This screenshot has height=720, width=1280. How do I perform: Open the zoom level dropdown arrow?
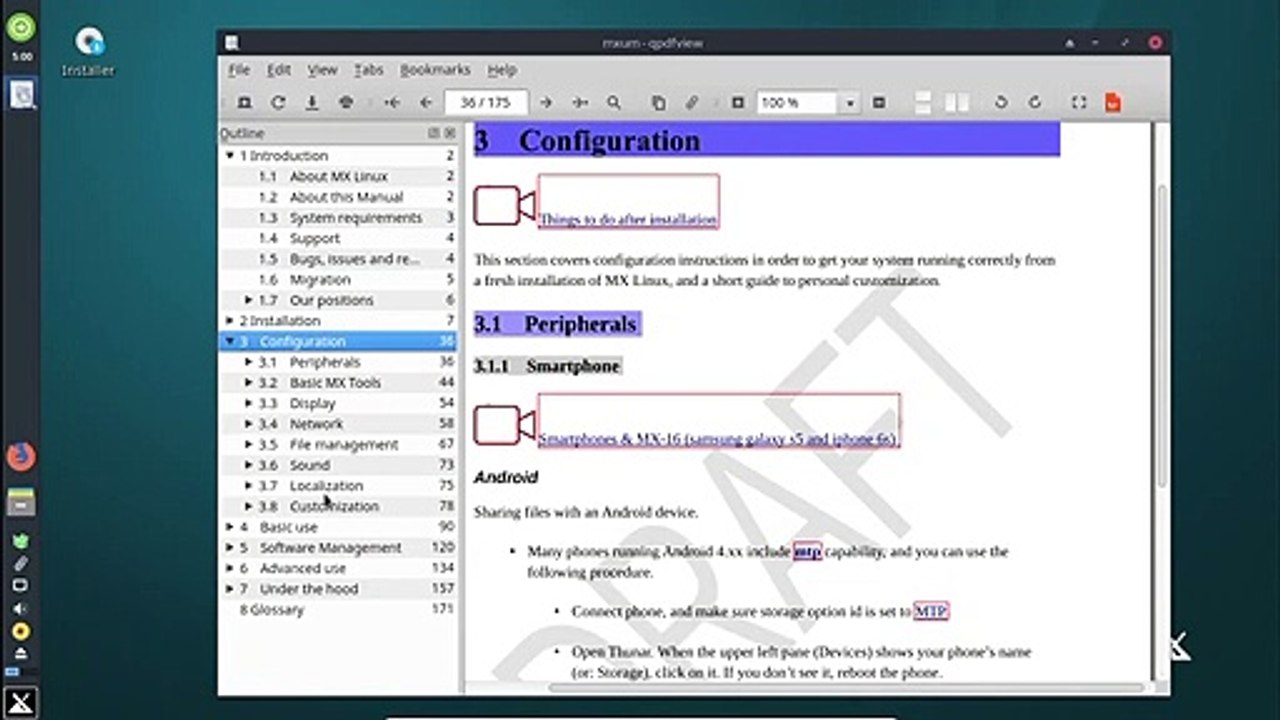click(x=850, y=103)
